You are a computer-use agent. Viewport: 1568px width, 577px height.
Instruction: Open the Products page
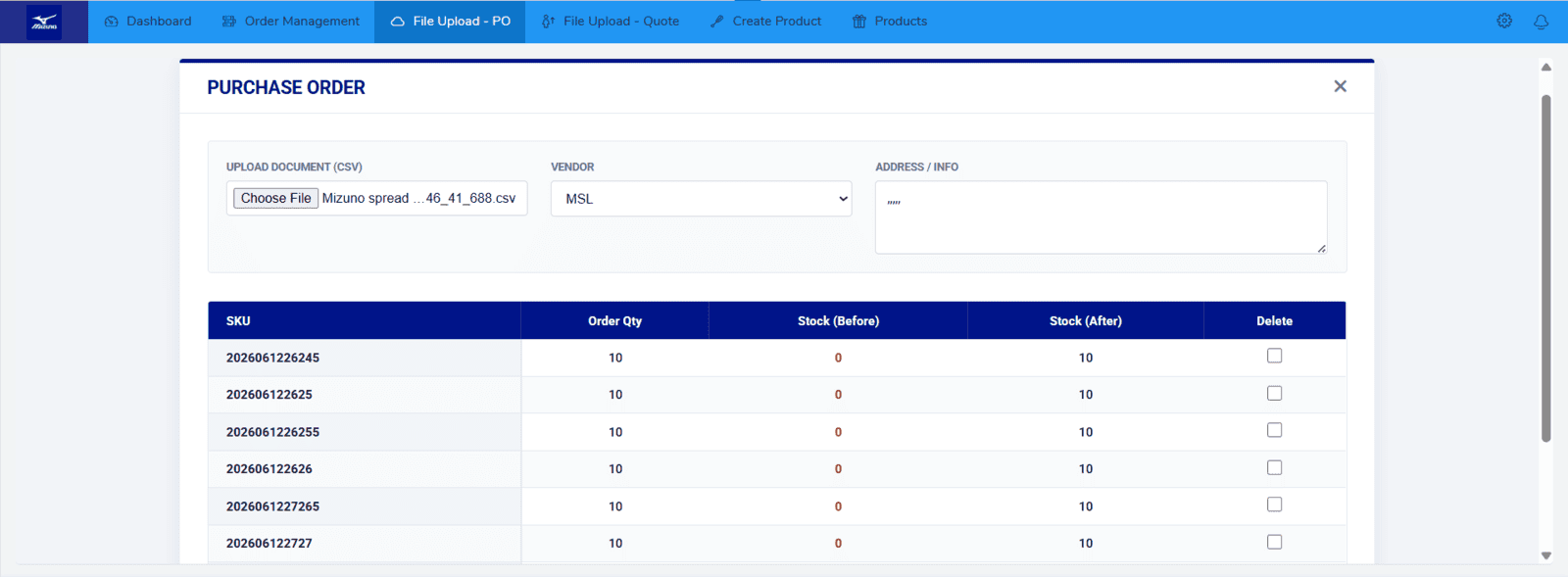coord(889,22)
